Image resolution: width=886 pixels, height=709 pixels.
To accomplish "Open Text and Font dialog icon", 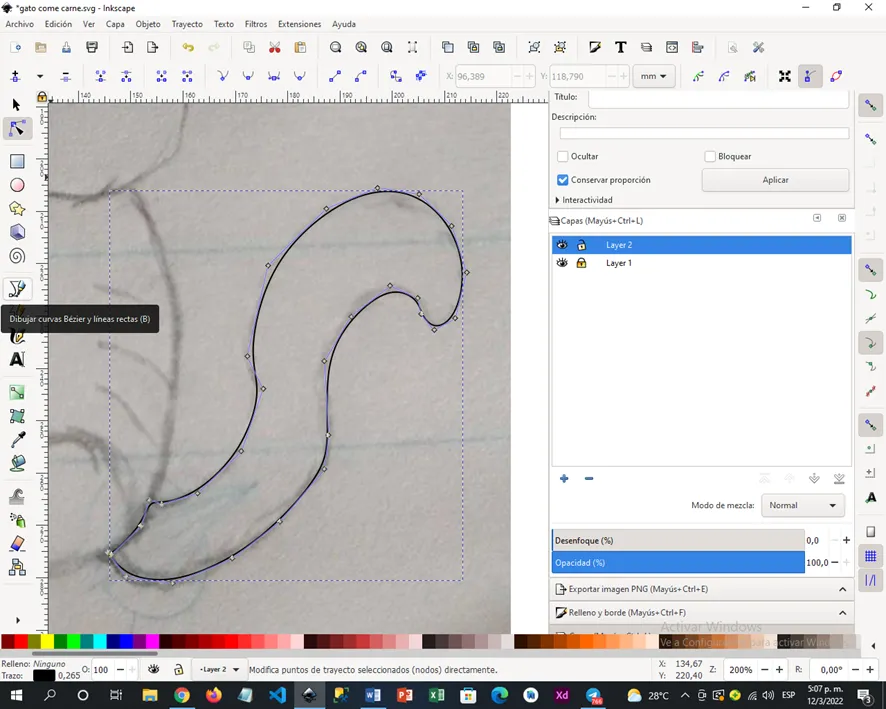I will click(x=620, y=47).
